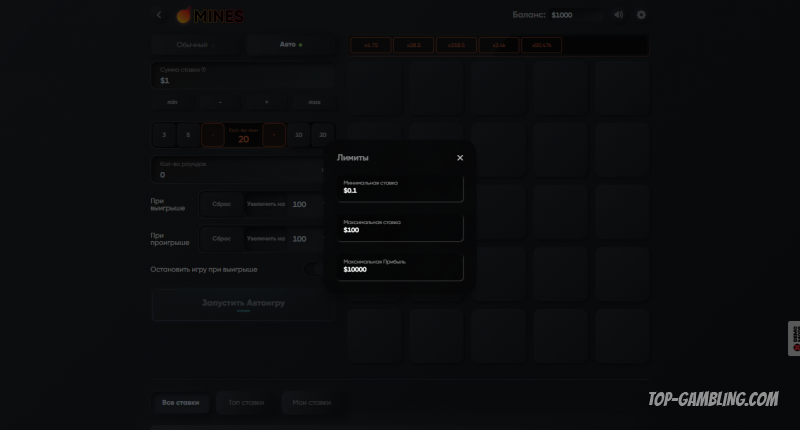The height and width of the screenshot is (430, 800).
Task: Increase mine count with the plus button
Action: click(x=274, y=135)
